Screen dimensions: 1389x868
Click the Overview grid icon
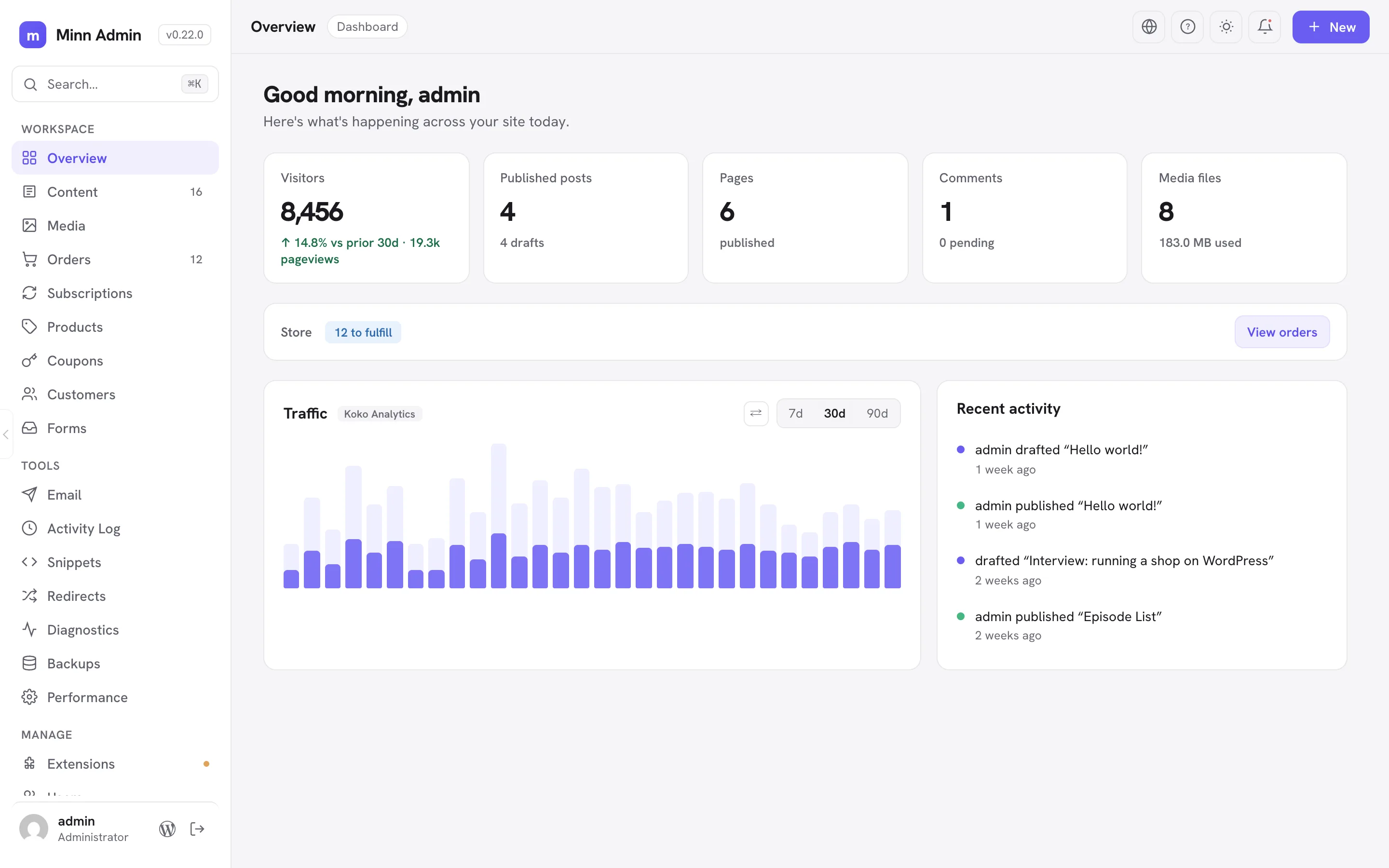[29, 158]
